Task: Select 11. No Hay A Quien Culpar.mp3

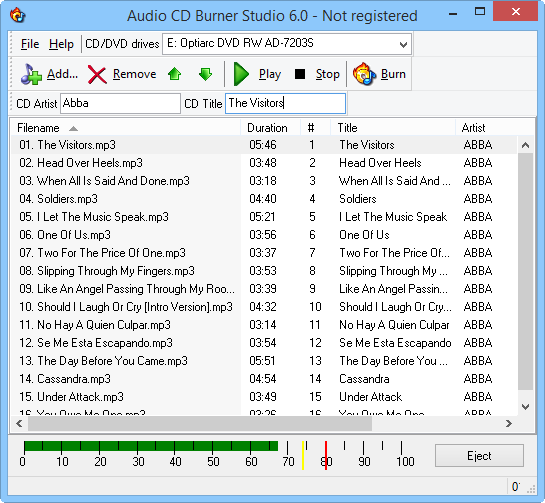Action: (x=264, y=325)
